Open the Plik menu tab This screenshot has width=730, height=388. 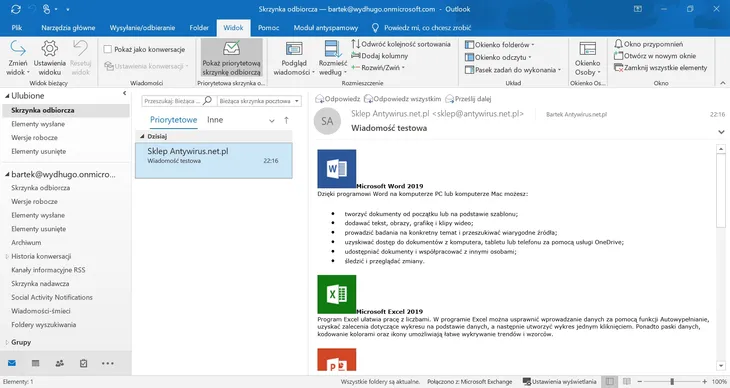tap(17, 28)
